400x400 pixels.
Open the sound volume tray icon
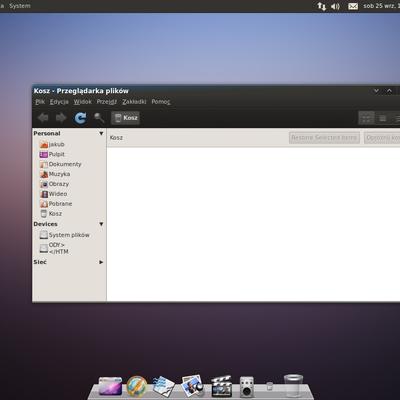click(335, 6)
